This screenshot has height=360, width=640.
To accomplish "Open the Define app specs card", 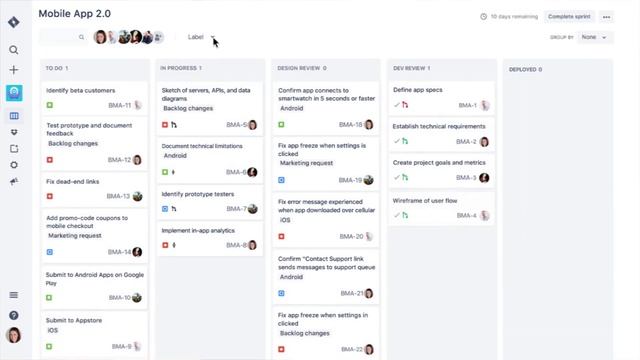I will (441, 98).
